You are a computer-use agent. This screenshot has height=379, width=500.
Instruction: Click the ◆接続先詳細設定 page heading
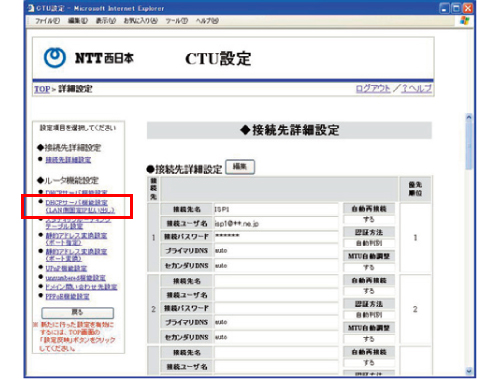(289, 130)
